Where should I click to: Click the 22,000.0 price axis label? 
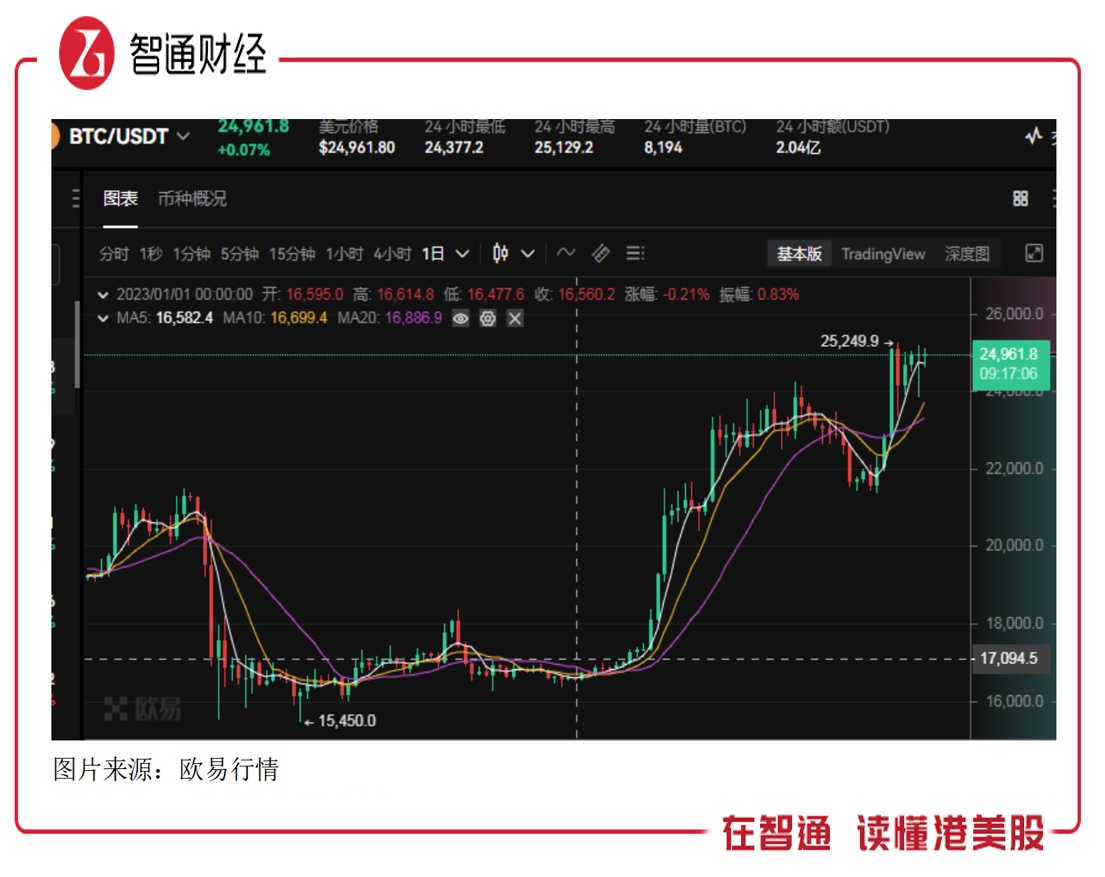(1014, 468)
